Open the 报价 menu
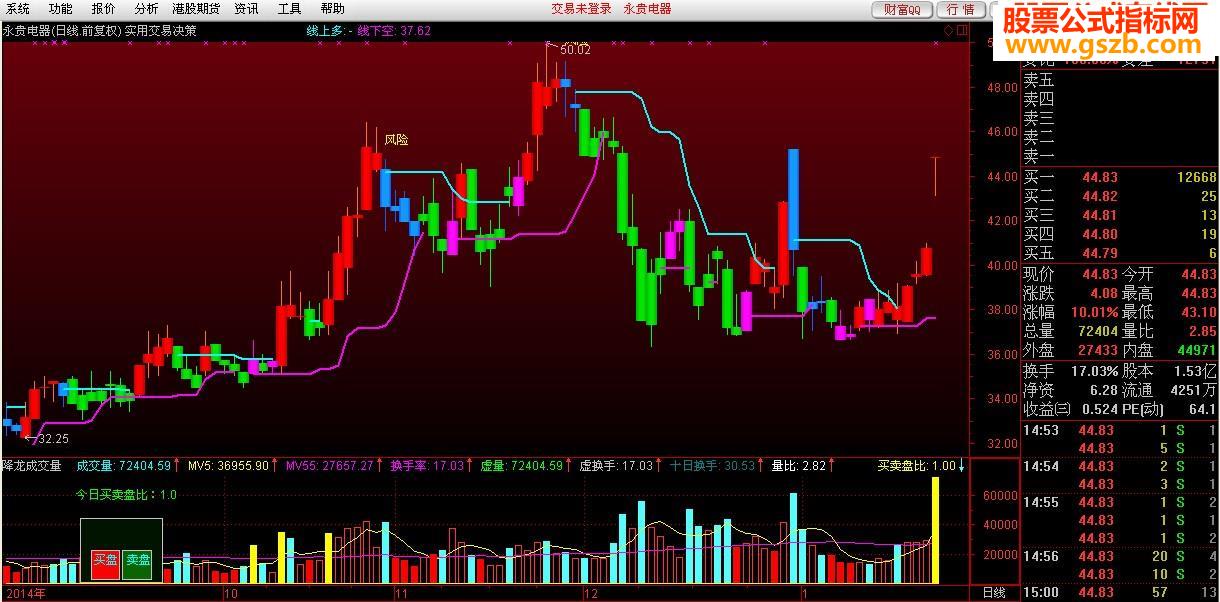This screenshot has height=602, width=1220. click(x=103, y=8)
